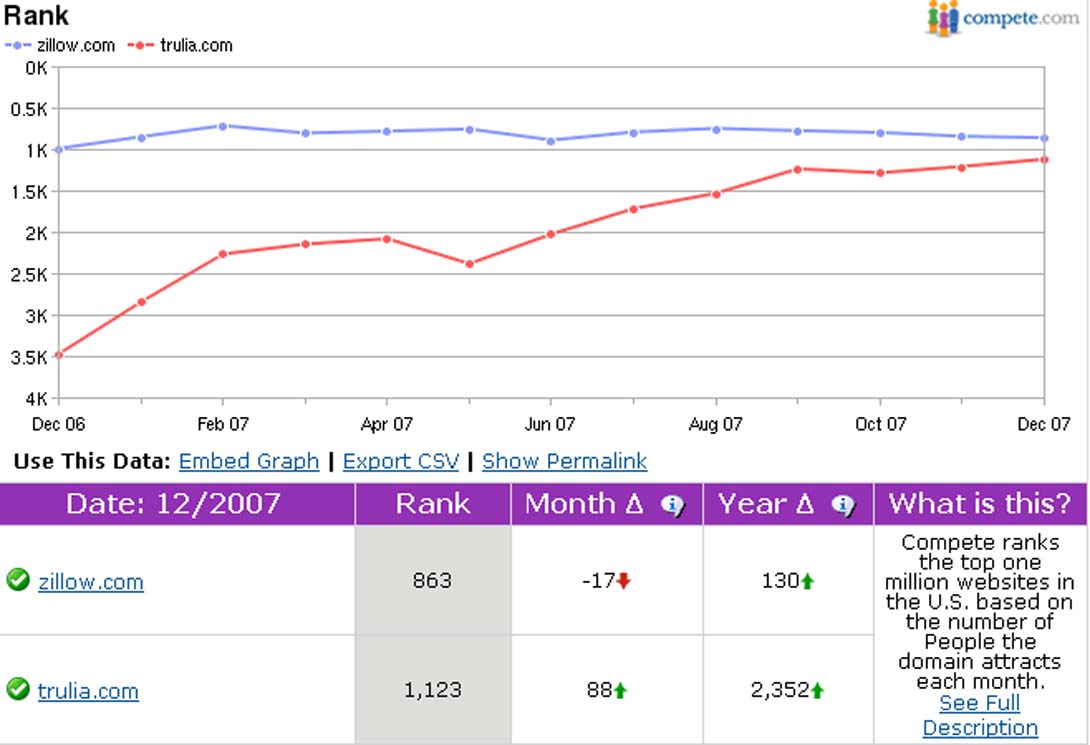Click green up arrow beside 2,352

(818, 690)
